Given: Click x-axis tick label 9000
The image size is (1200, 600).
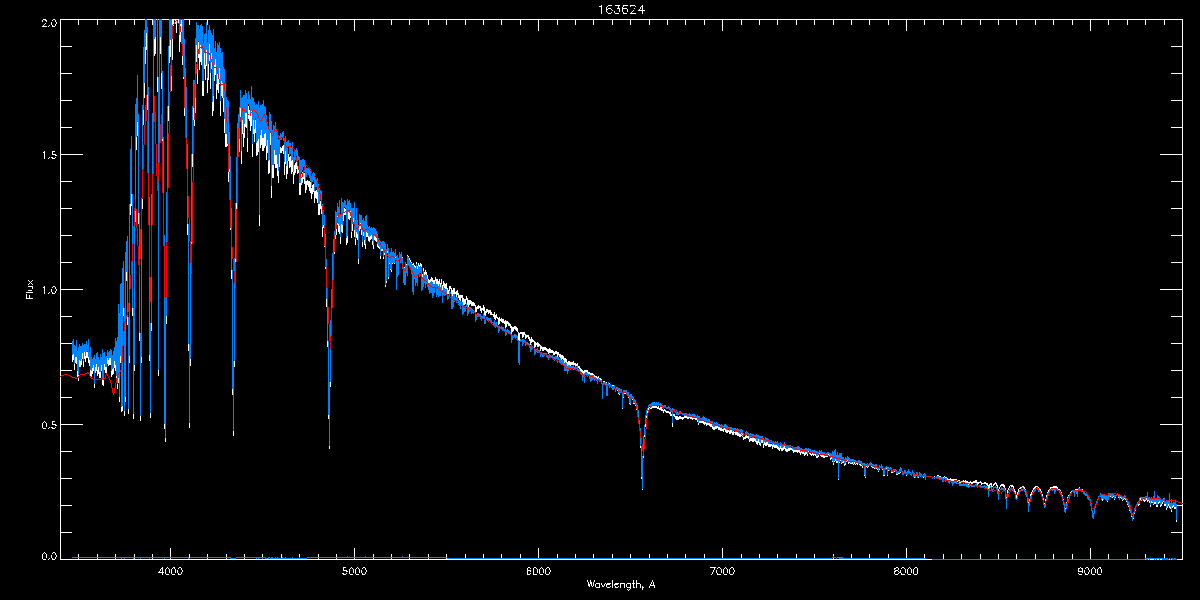Looking at the screenshot, I should (x=1090, y=571).
